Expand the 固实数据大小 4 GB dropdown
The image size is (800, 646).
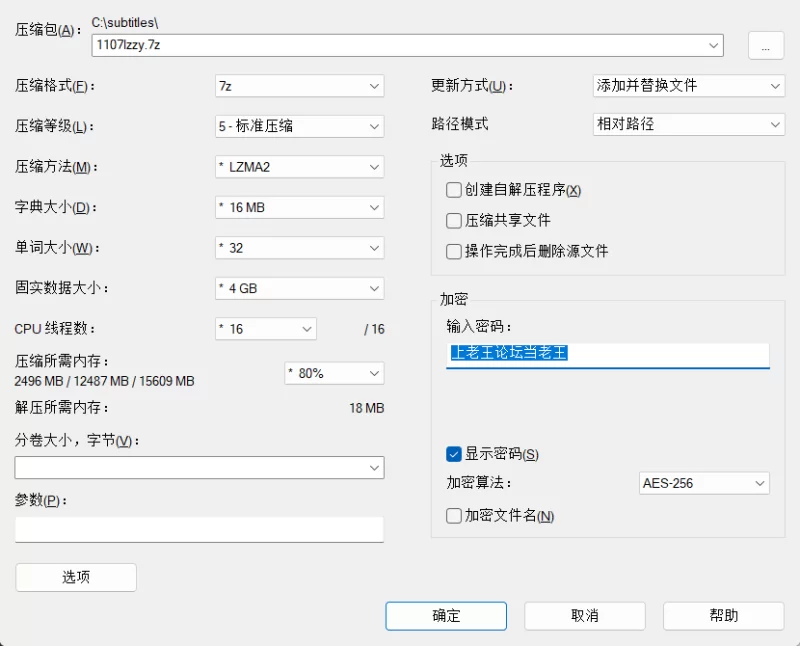pos(299,288)
